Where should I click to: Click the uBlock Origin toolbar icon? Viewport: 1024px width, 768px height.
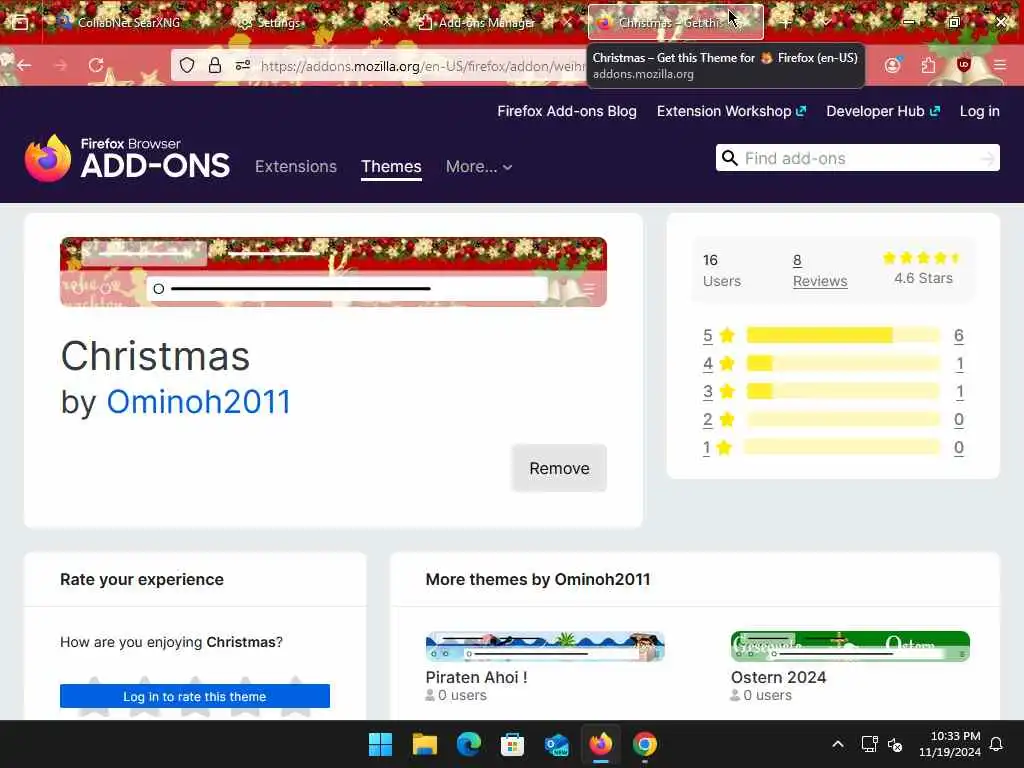coord(964,65)
